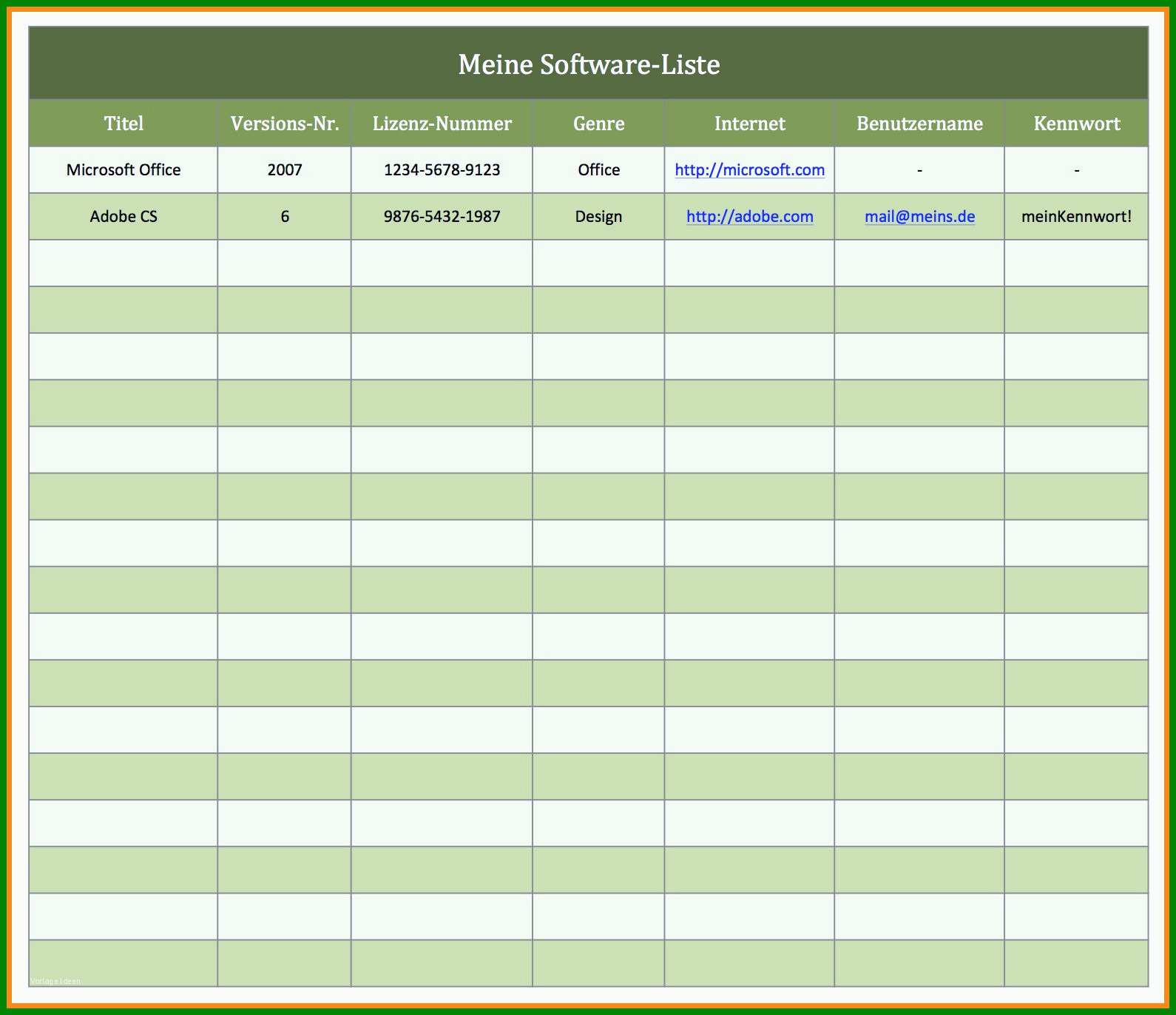Click the mail@meins.de email link

919,217
